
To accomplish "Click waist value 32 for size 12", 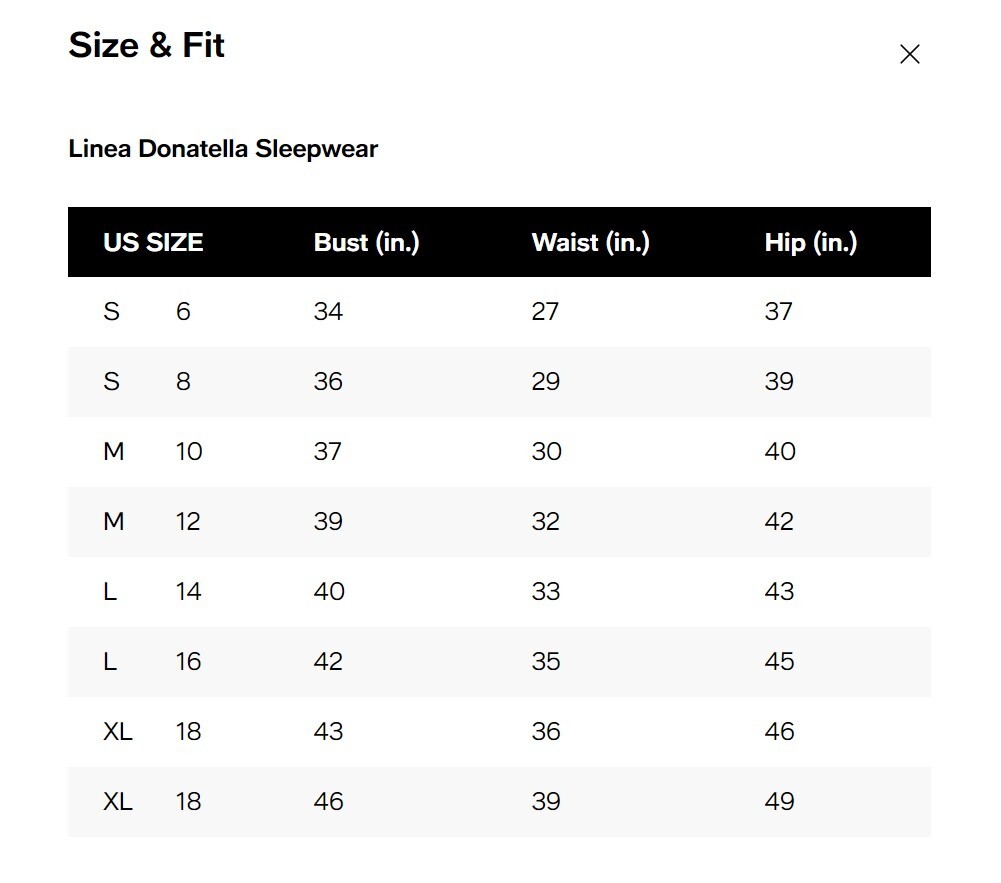I will coord(546,522).
